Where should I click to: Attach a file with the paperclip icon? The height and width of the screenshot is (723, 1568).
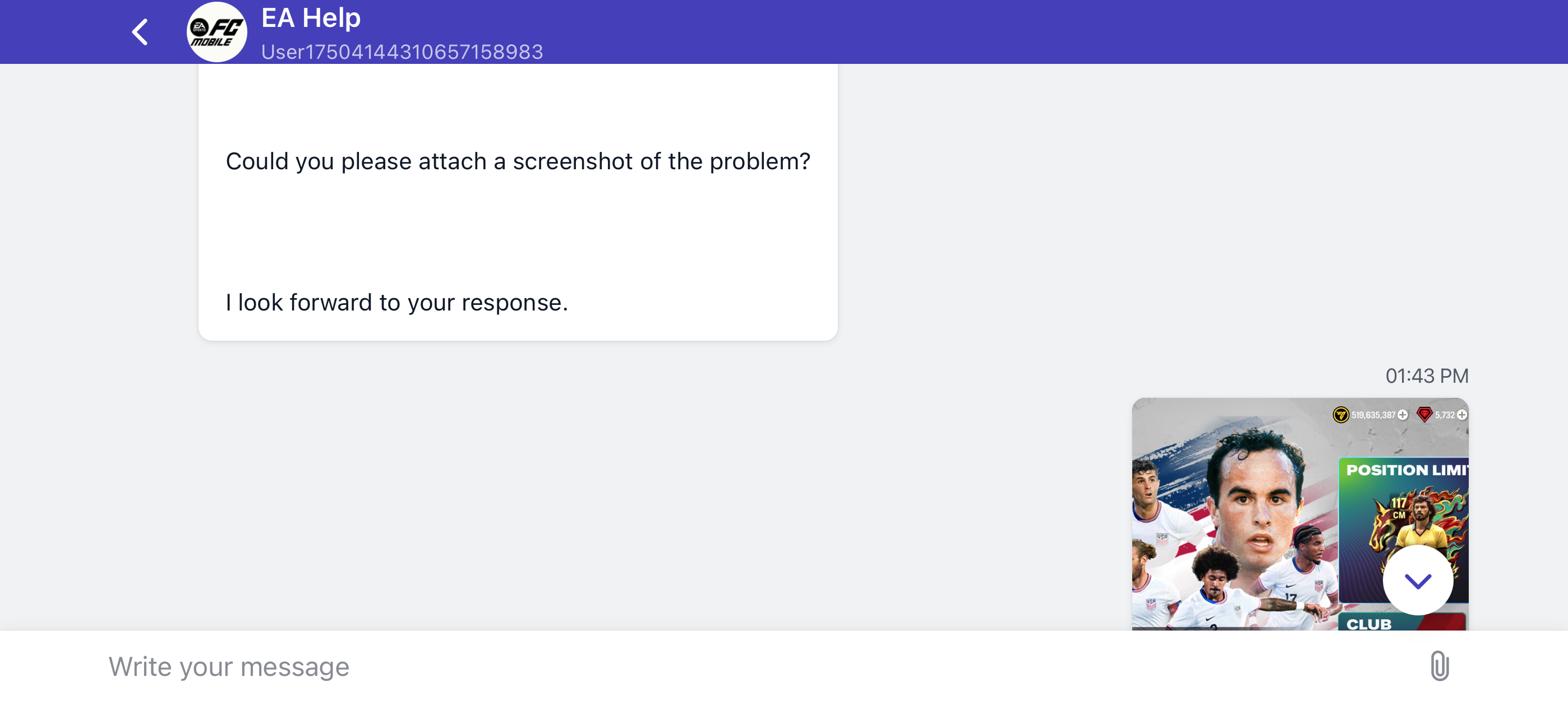pos(1439,666)
